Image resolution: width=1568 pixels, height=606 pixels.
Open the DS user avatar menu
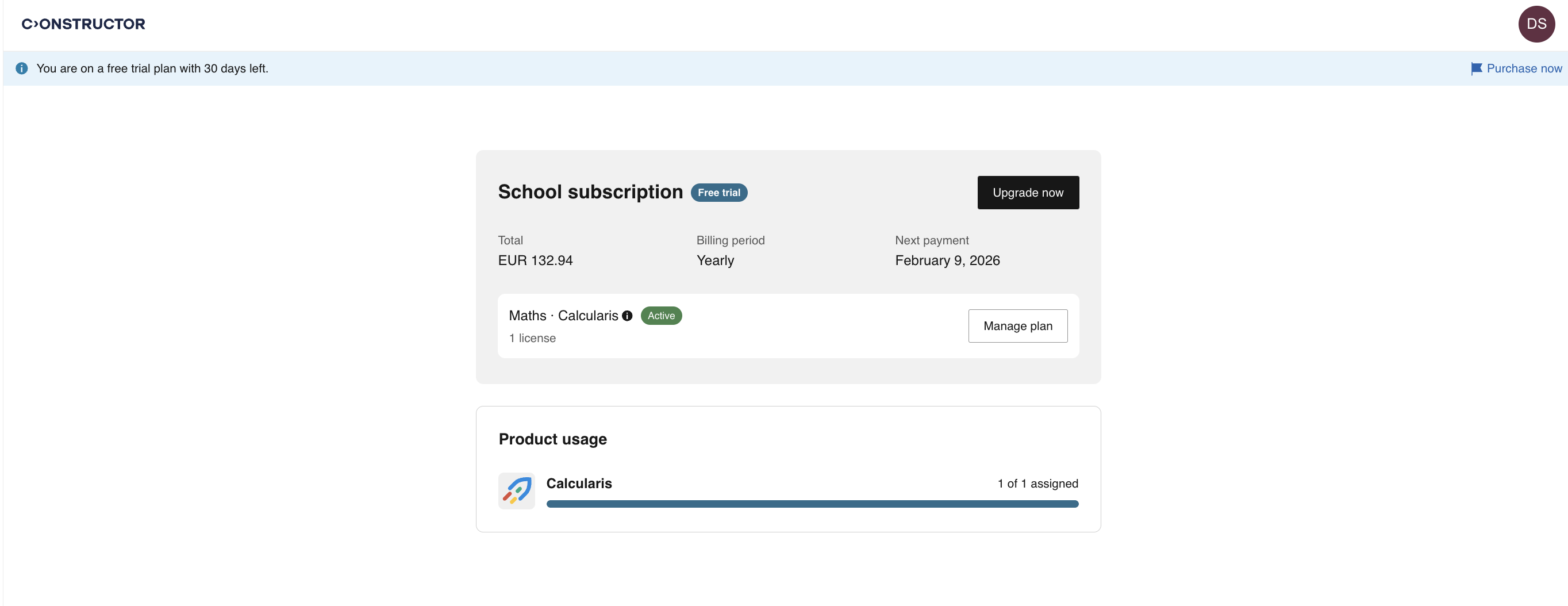1536,24
